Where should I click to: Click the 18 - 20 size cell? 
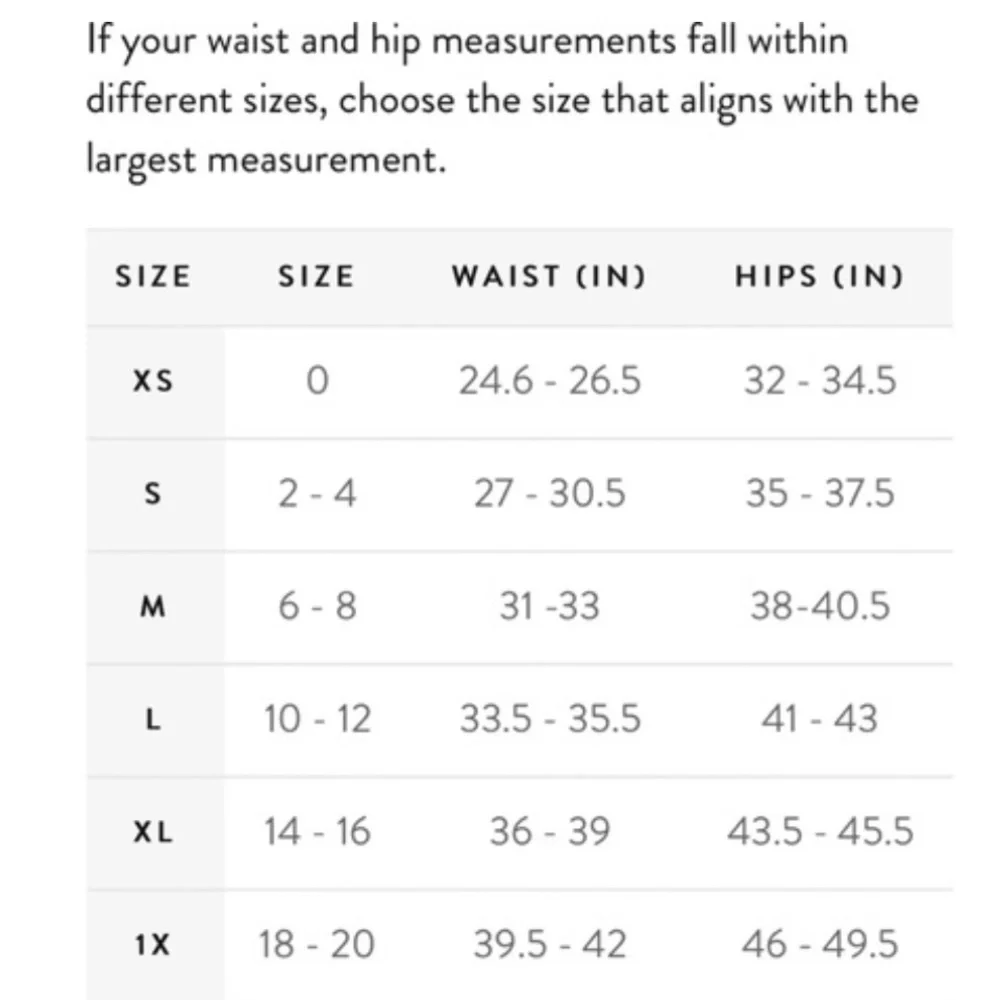pos(316,945)
